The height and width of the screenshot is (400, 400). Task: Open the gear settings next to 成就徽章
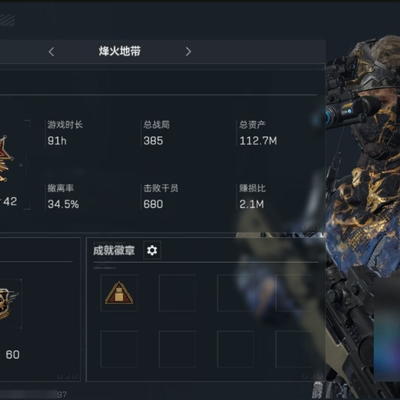click(x=152, y=250)
